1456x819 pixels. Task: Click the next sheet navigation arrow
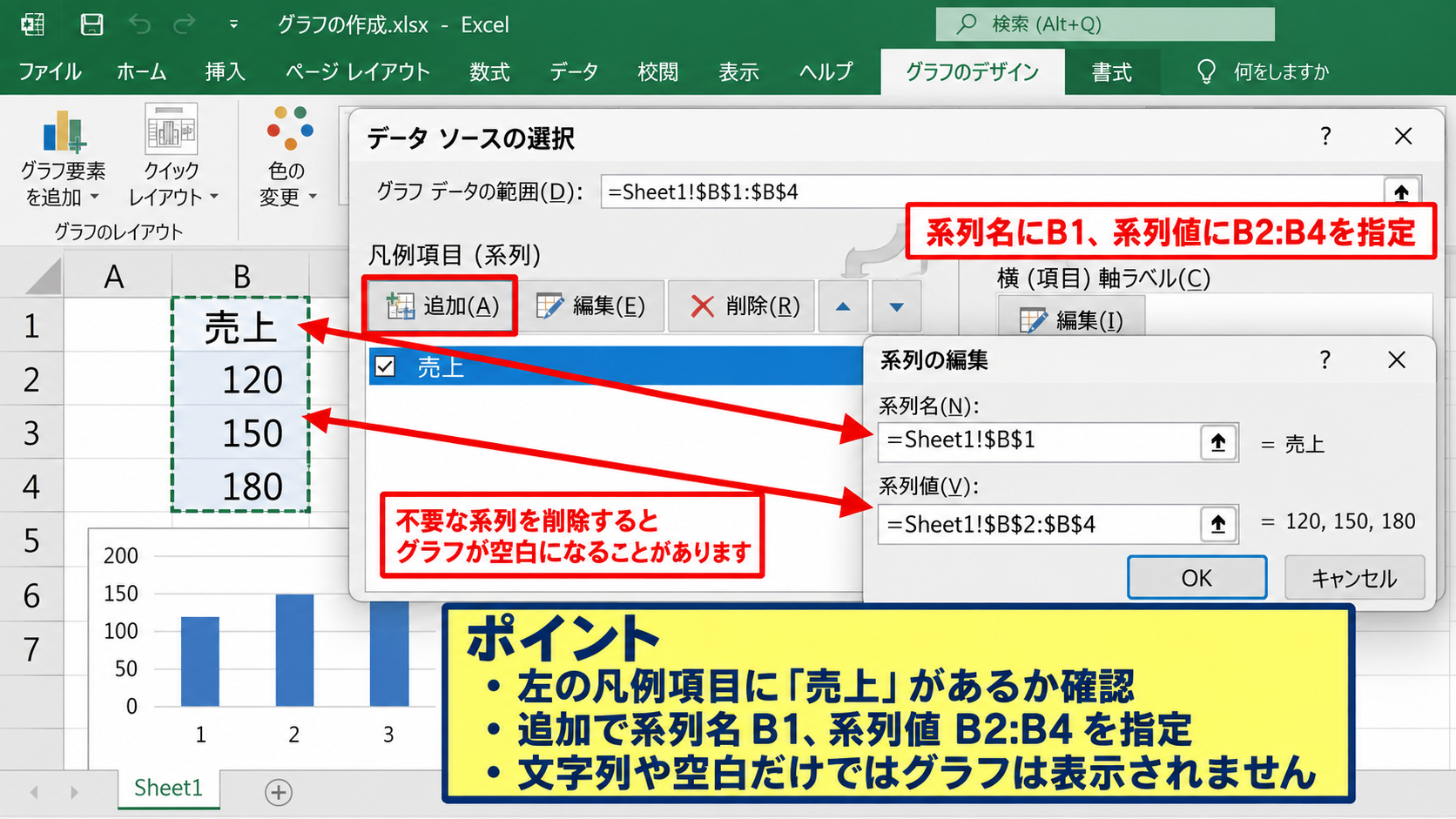(x=75, y=792)
